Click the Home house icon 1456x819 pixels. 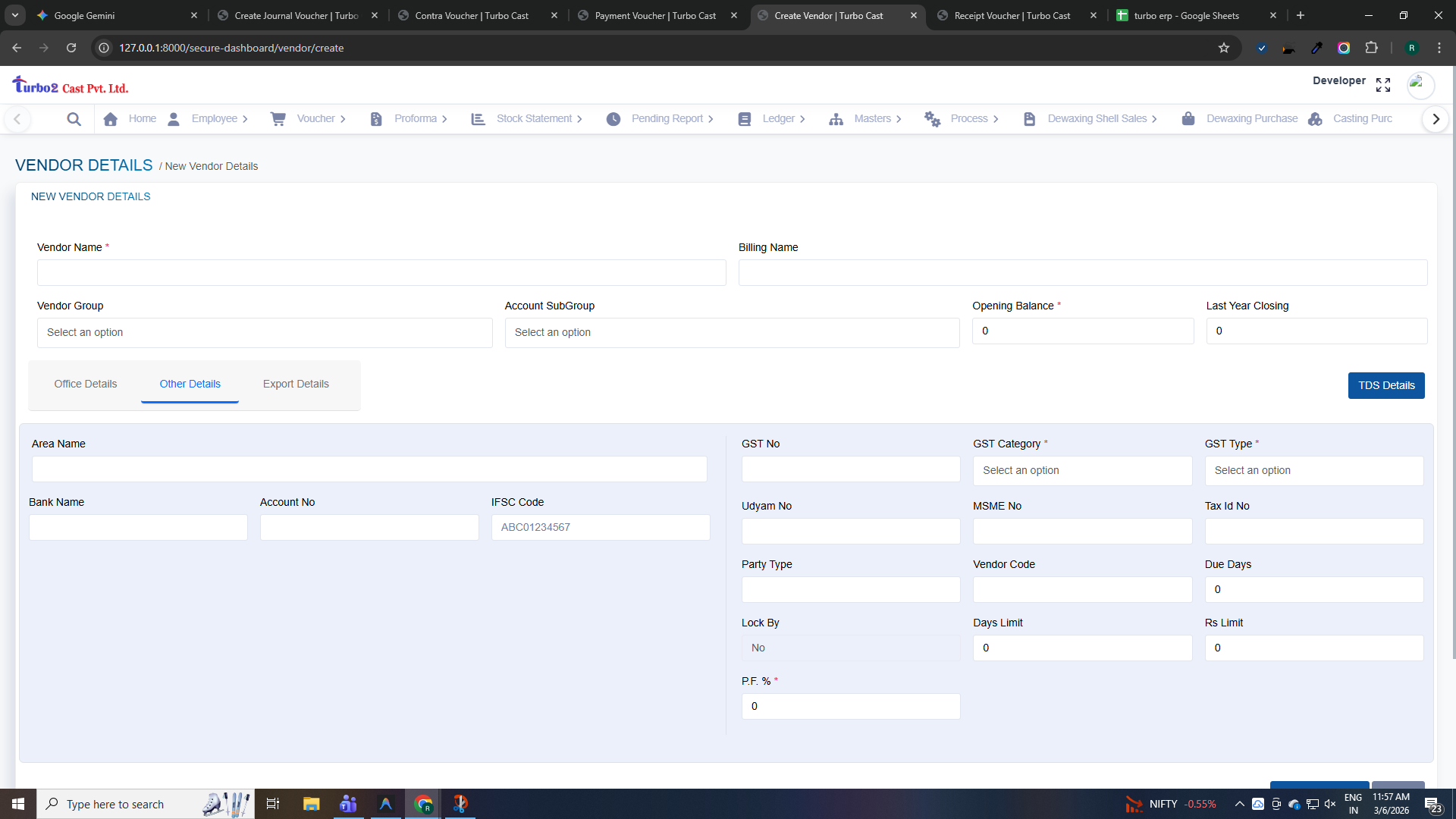(111, 119)
